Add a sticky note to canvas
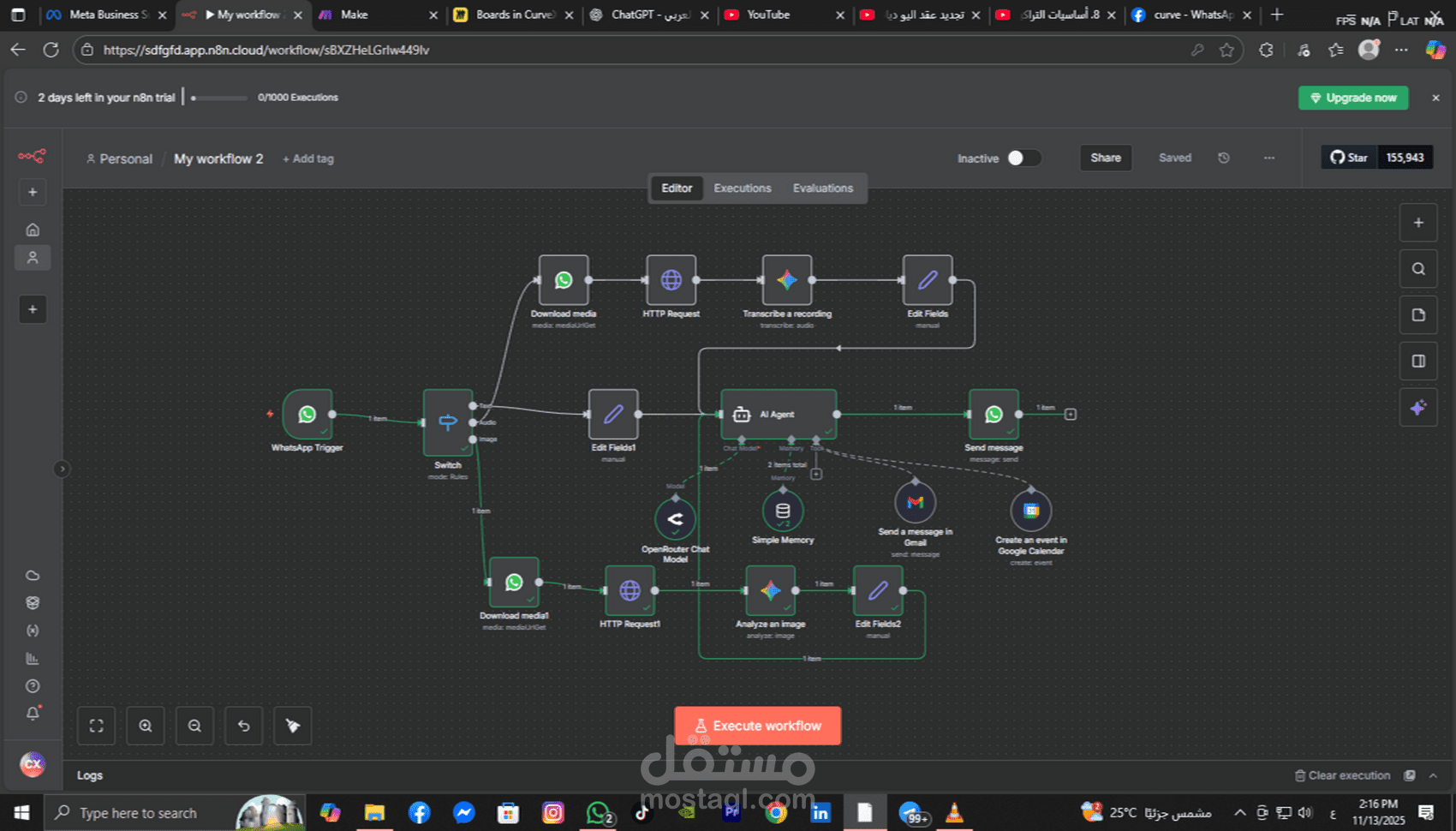 [1418, 315]
